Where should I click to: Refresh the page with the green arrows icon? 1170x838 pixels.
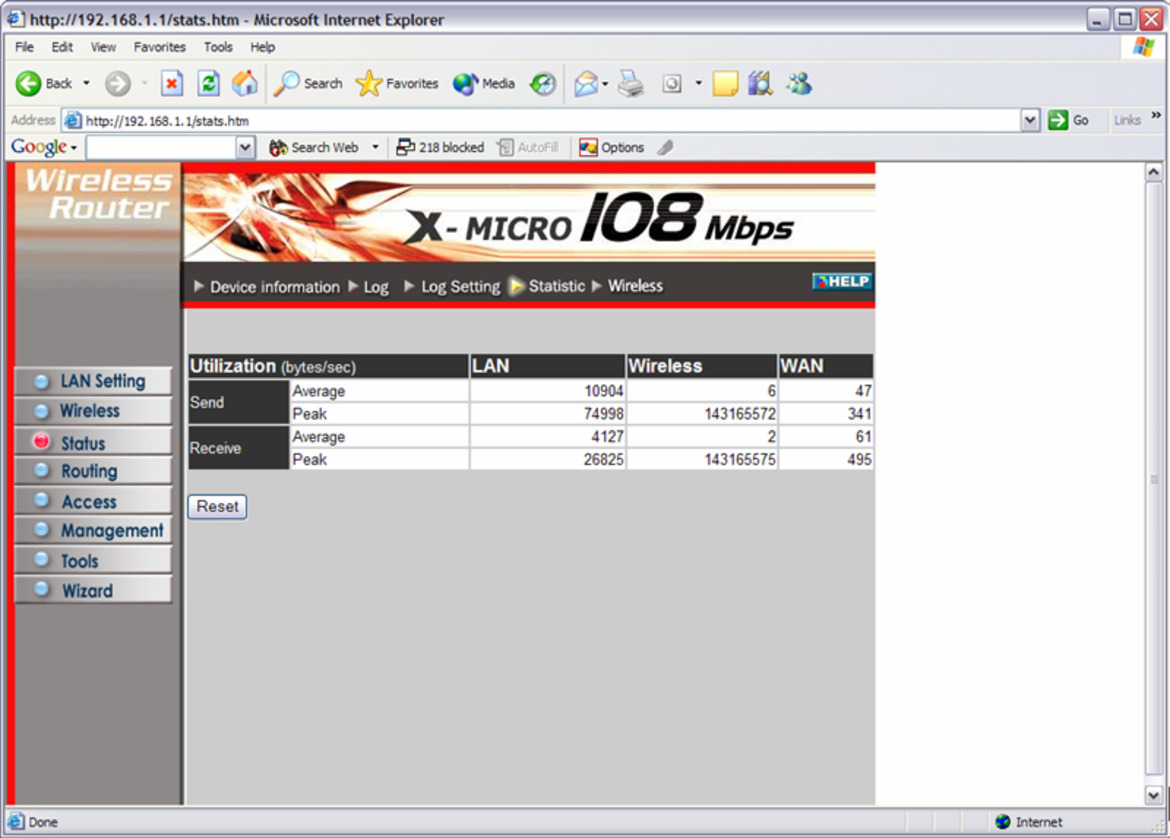click(208, 84)
